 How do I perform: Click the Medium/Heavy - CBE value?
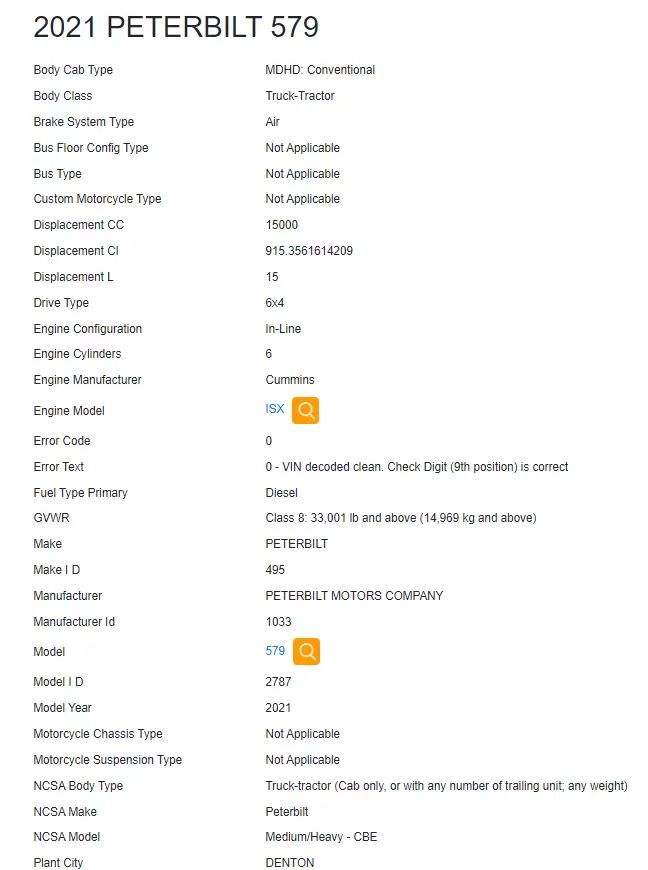(321, 837)
